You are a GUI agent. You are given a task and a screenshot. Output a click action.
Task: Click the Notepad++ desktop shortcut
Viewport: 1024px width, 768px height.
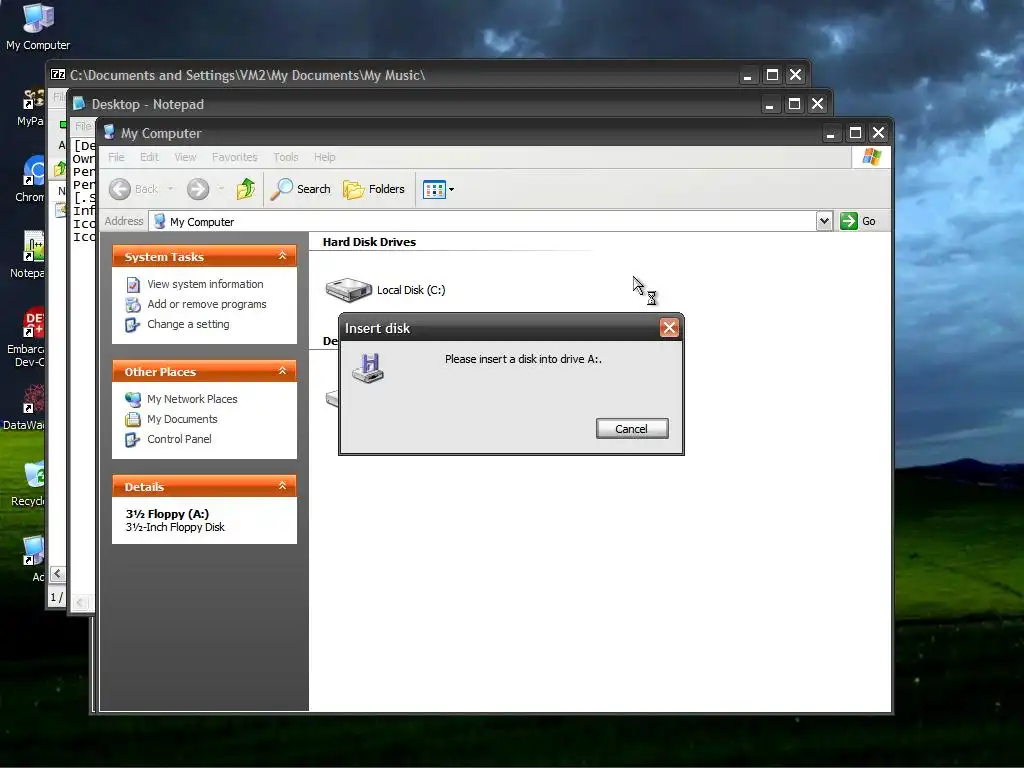coord(29,255)
